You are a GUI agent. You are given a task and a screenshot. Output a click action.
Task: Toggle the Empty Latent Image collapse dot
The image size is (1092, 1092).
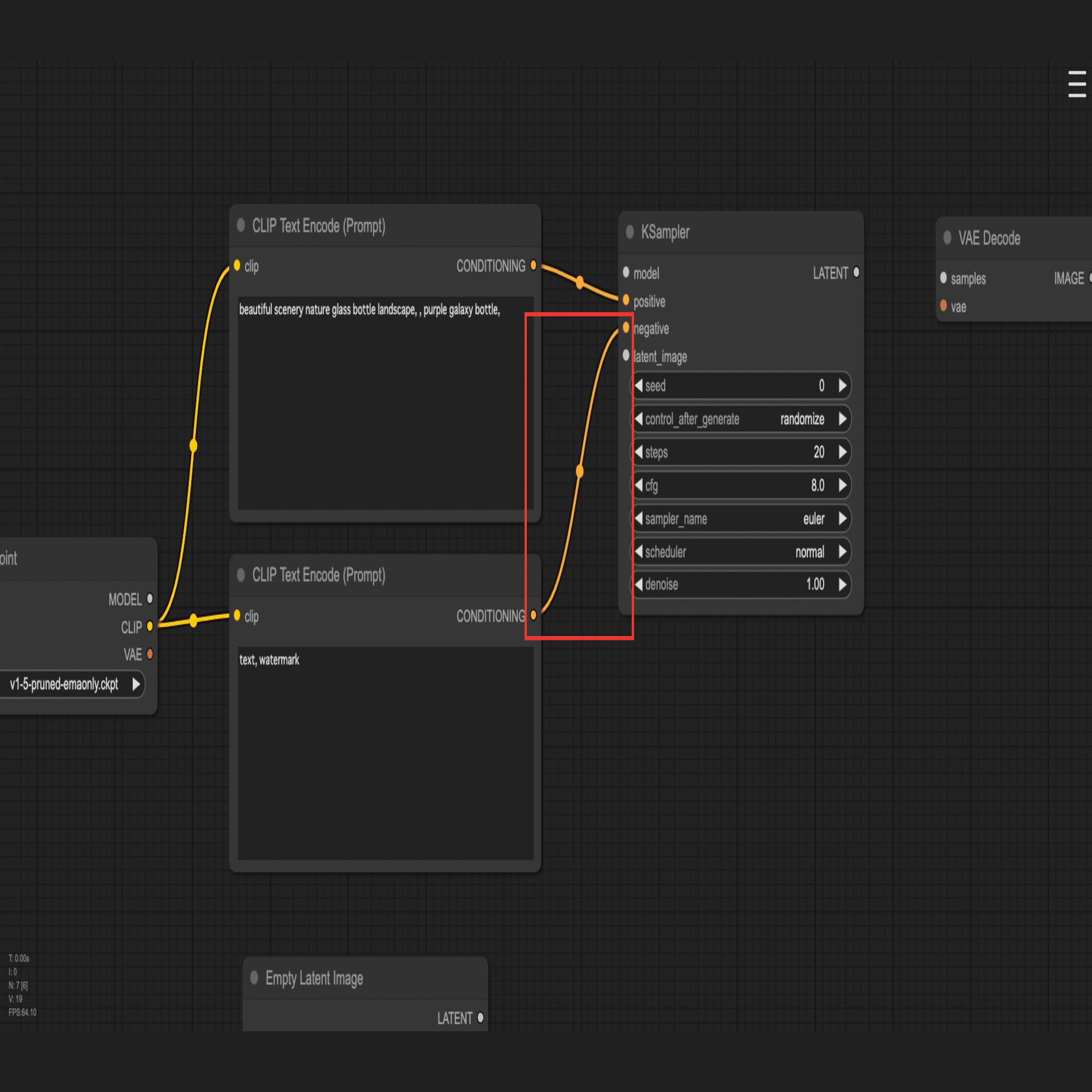click(254, 977)
